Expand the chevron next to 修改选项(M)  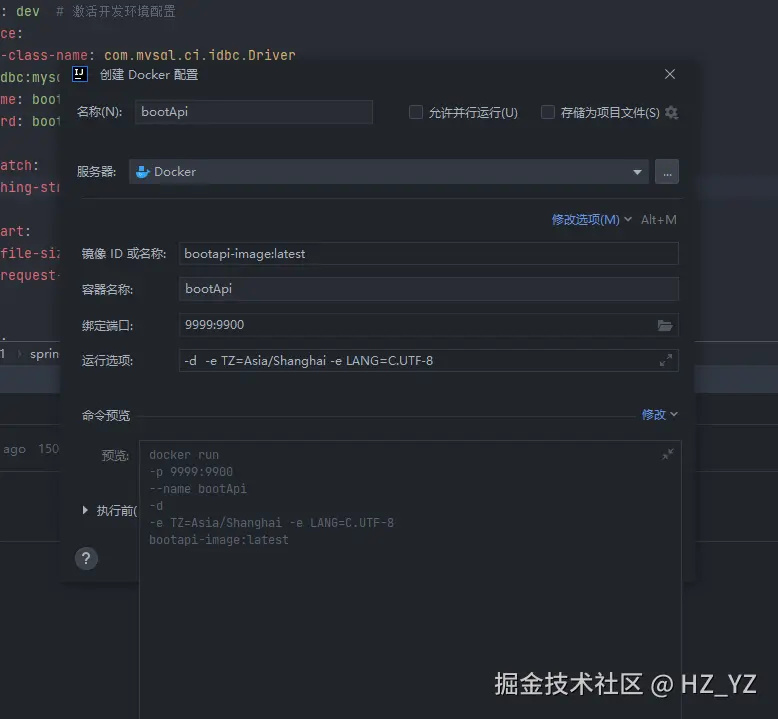[x=628, y=219]
